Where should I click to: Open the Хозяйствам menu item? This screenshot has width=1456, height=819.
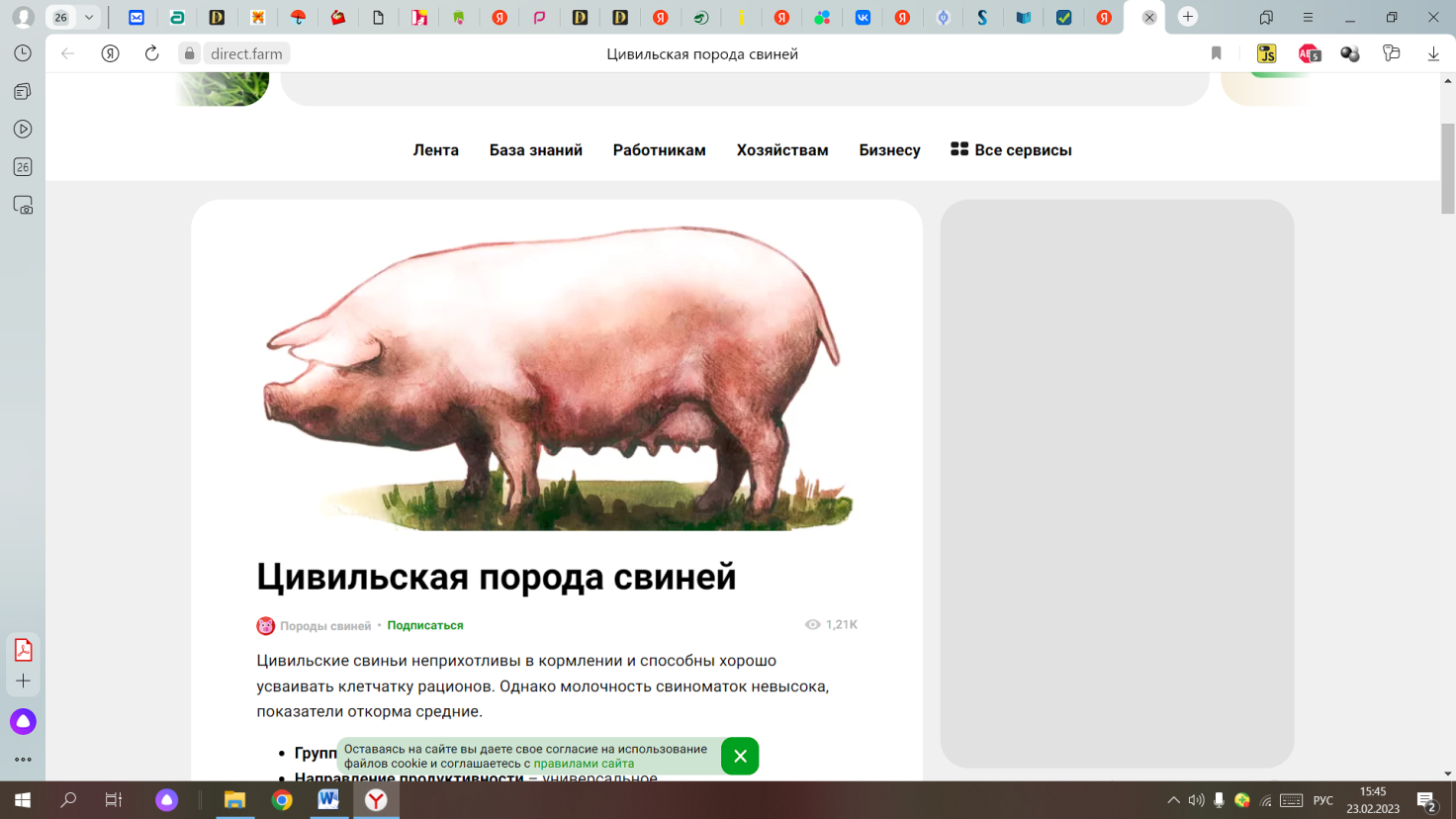781,150
